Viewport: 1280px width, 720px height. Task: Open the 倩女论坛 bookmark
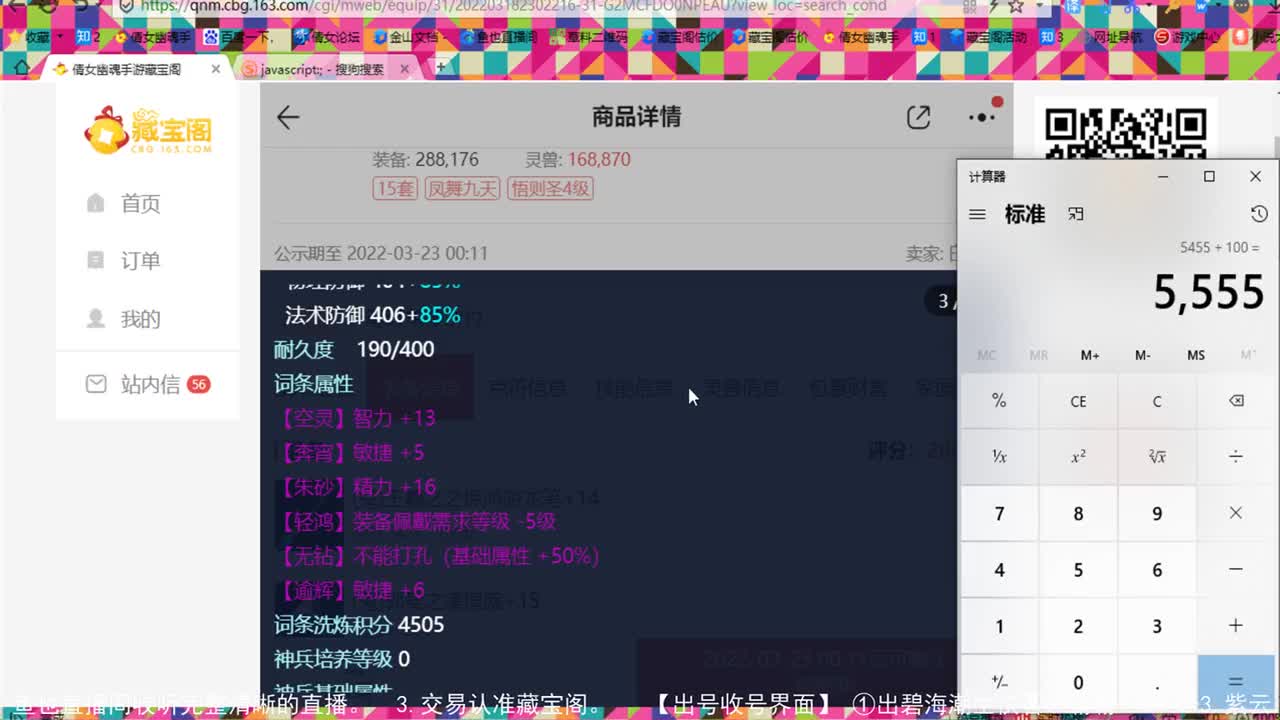[327, 37]
